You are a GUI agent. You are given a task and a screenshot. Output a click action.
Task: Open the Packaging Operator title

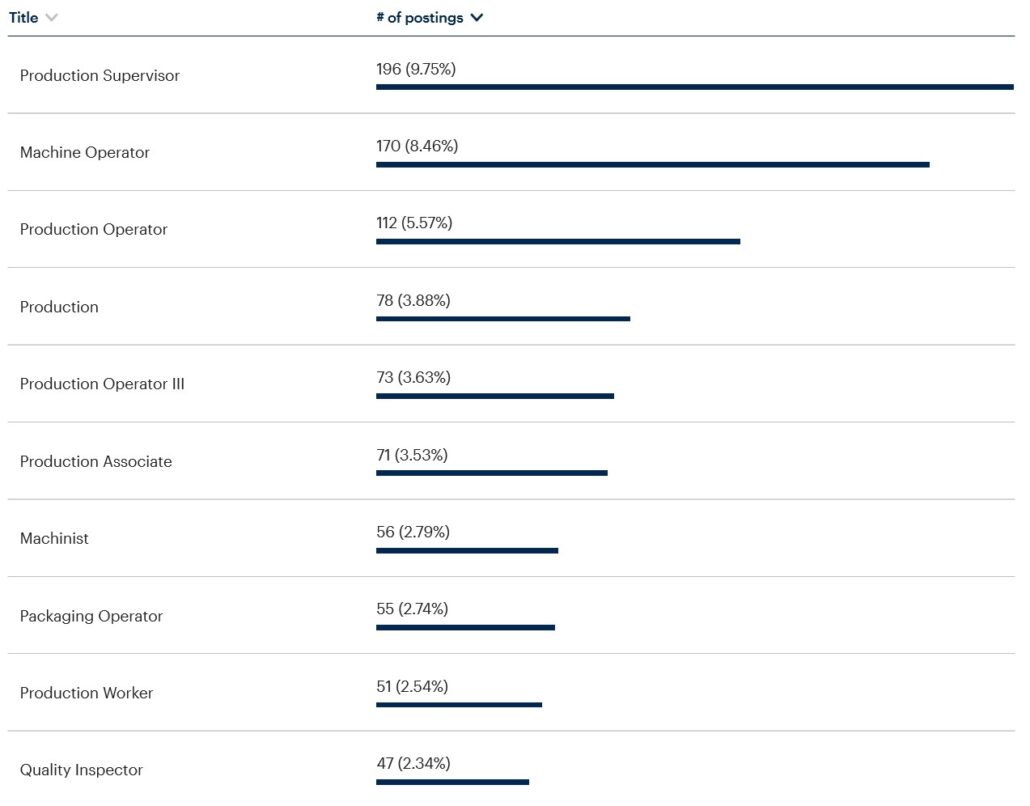pos(91,617)
